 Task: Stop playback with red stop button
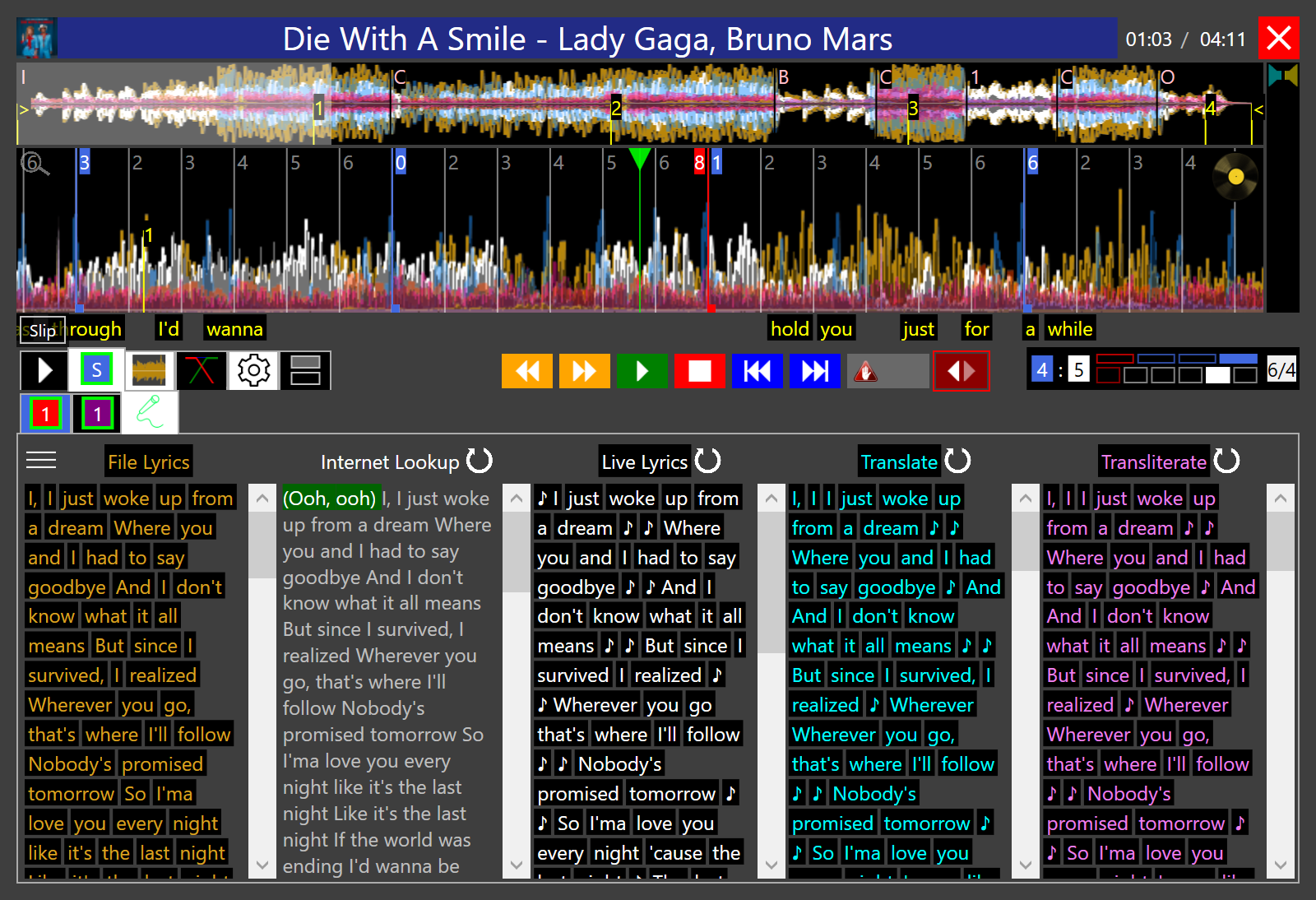pyautogui.click(x=700, y=371)
